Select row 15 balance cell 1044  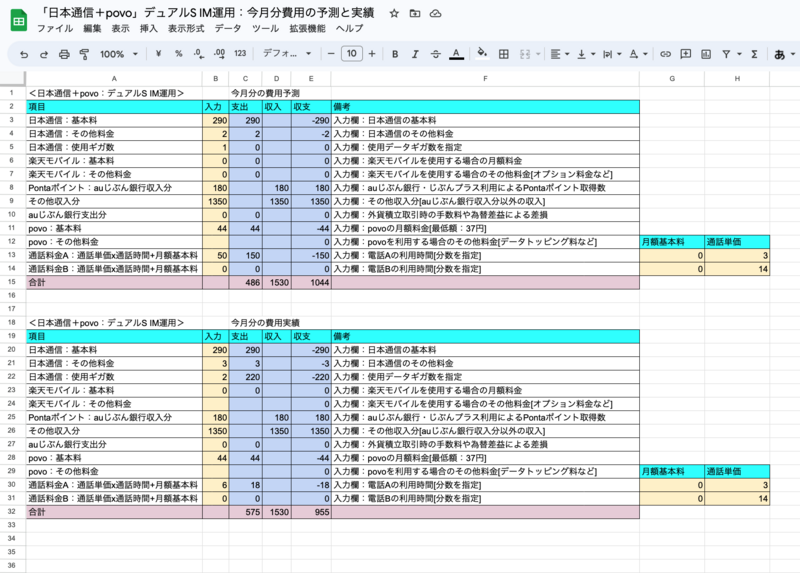[x=311, y=282]
